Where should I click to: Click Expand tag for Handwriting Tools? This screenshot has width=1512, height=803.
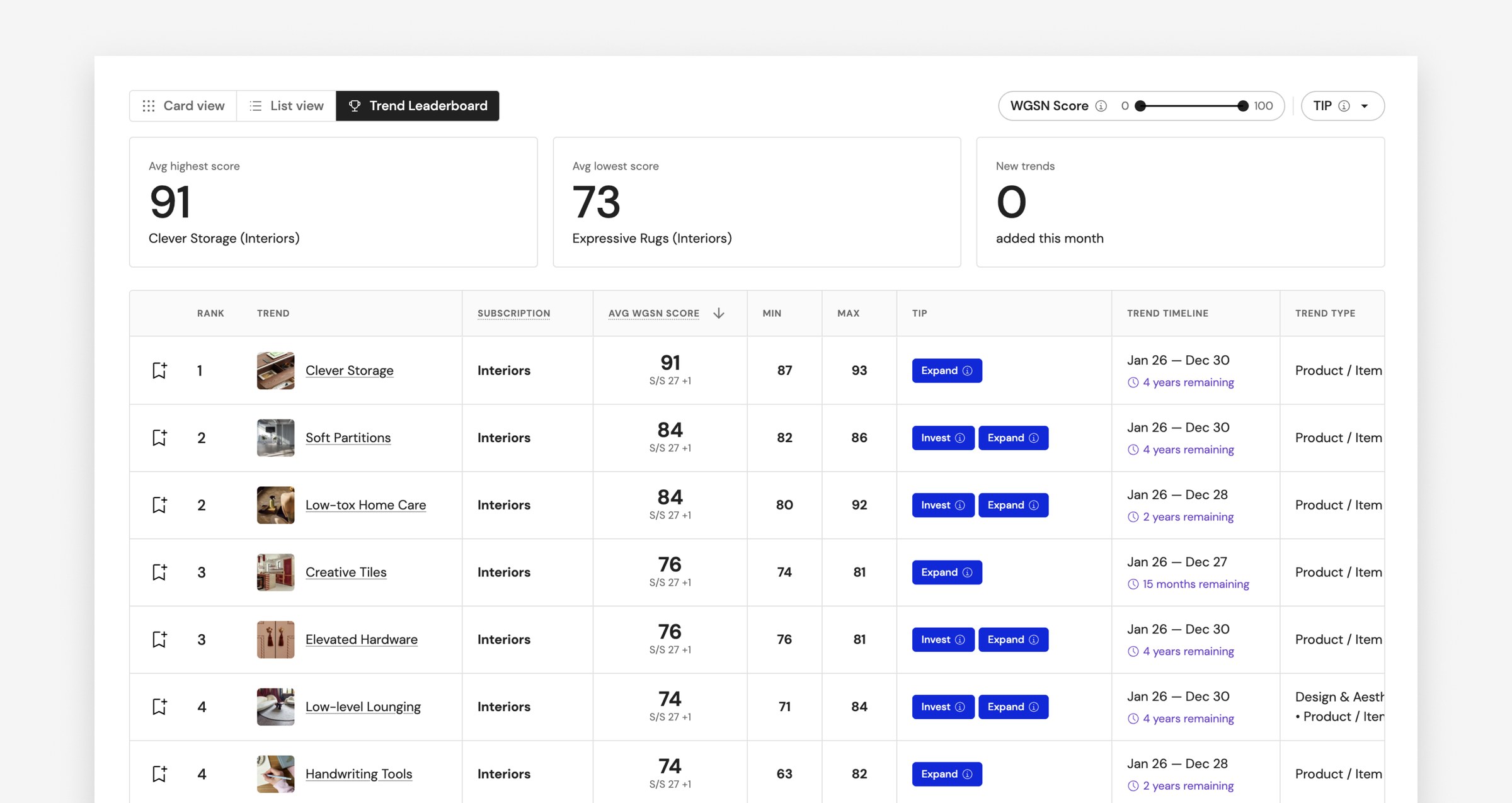click(x=947, y=774)
